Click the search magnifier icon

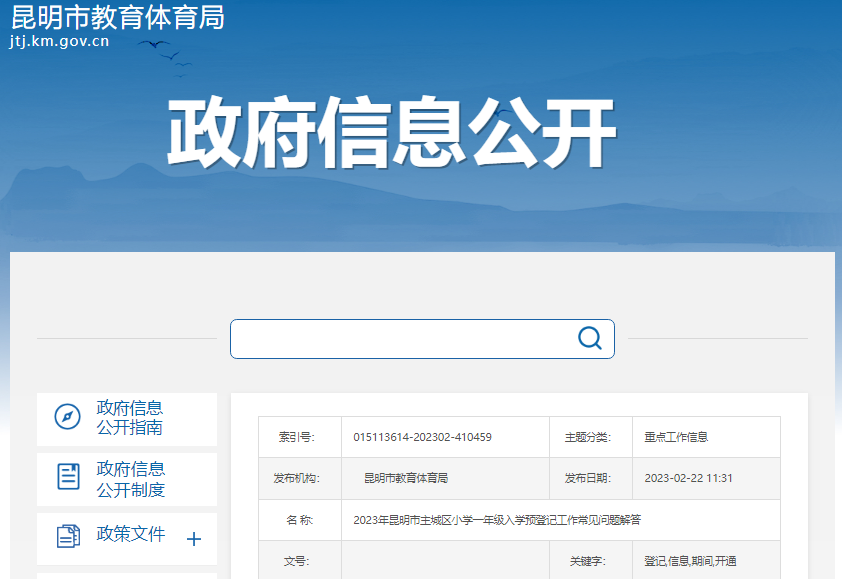click(590, 338)
